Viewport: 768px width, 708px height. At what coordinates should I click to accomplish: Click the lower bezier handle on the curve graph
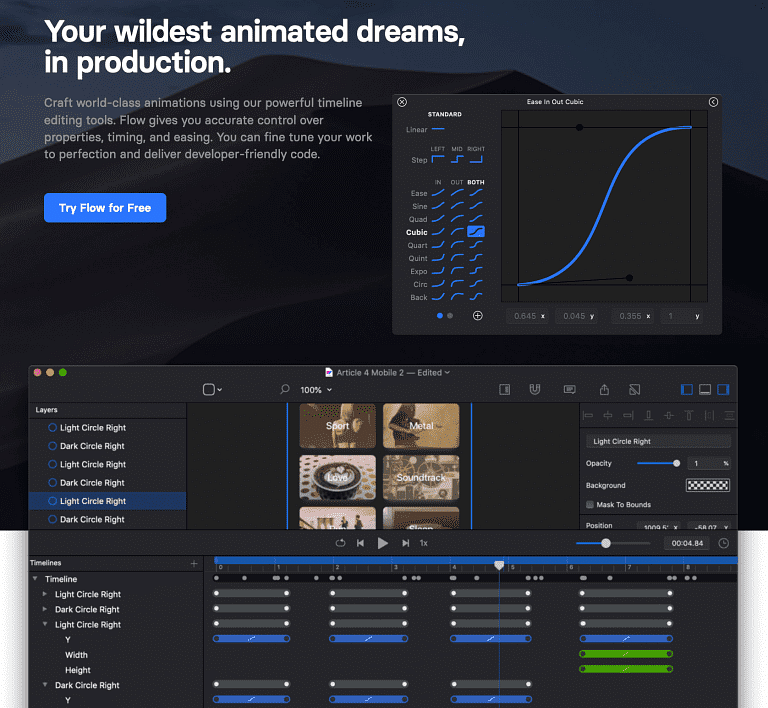(x=629, y=278)
